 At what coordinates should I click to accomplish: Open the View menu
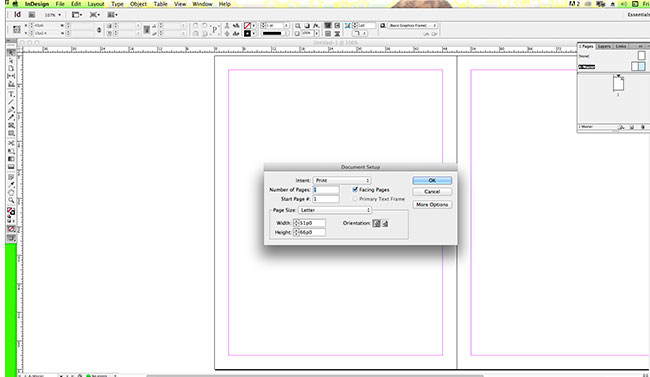180,4
